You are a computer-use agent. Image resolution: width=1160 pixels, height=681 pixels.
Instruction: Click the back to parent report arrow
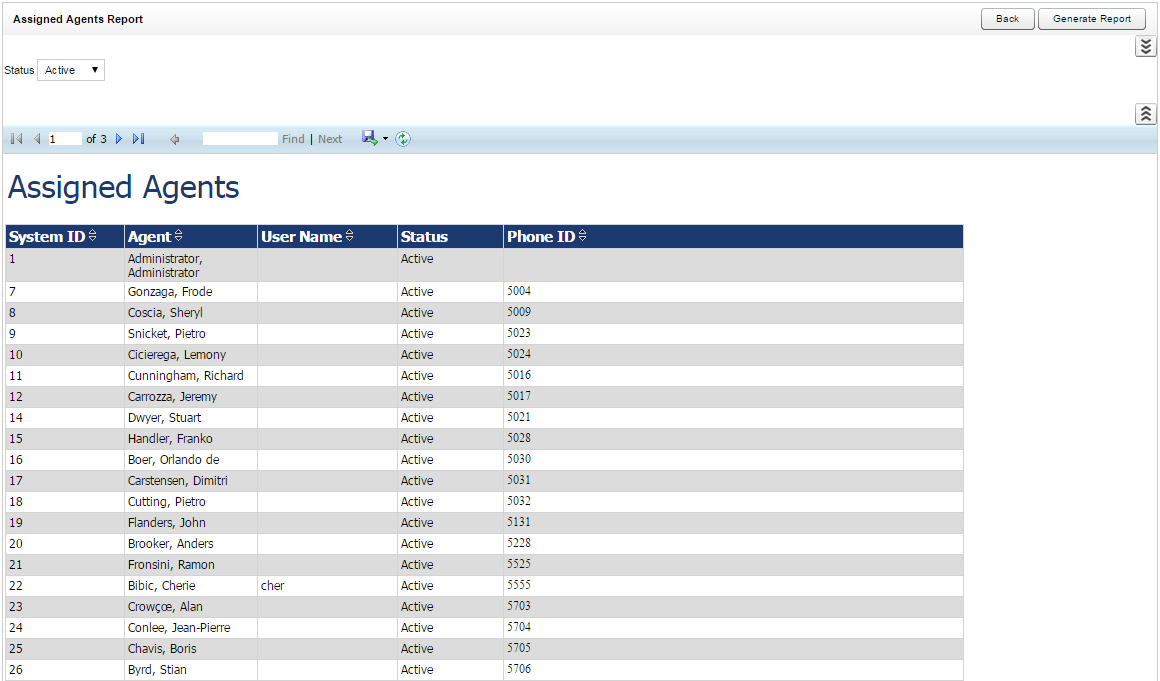(x=174, y=139)
